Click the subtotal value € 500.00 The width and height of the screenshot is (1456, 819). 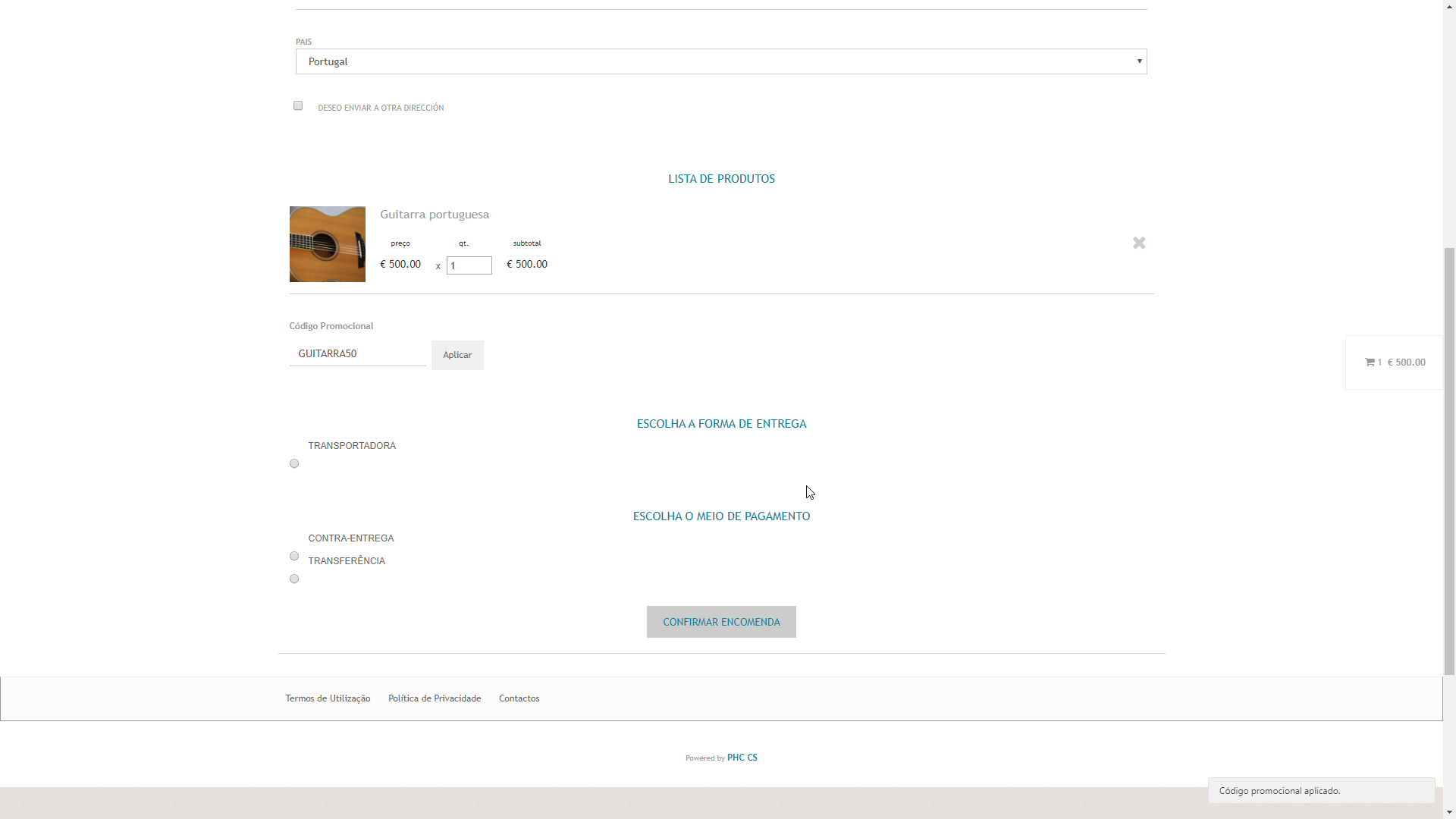coord(527,264)
